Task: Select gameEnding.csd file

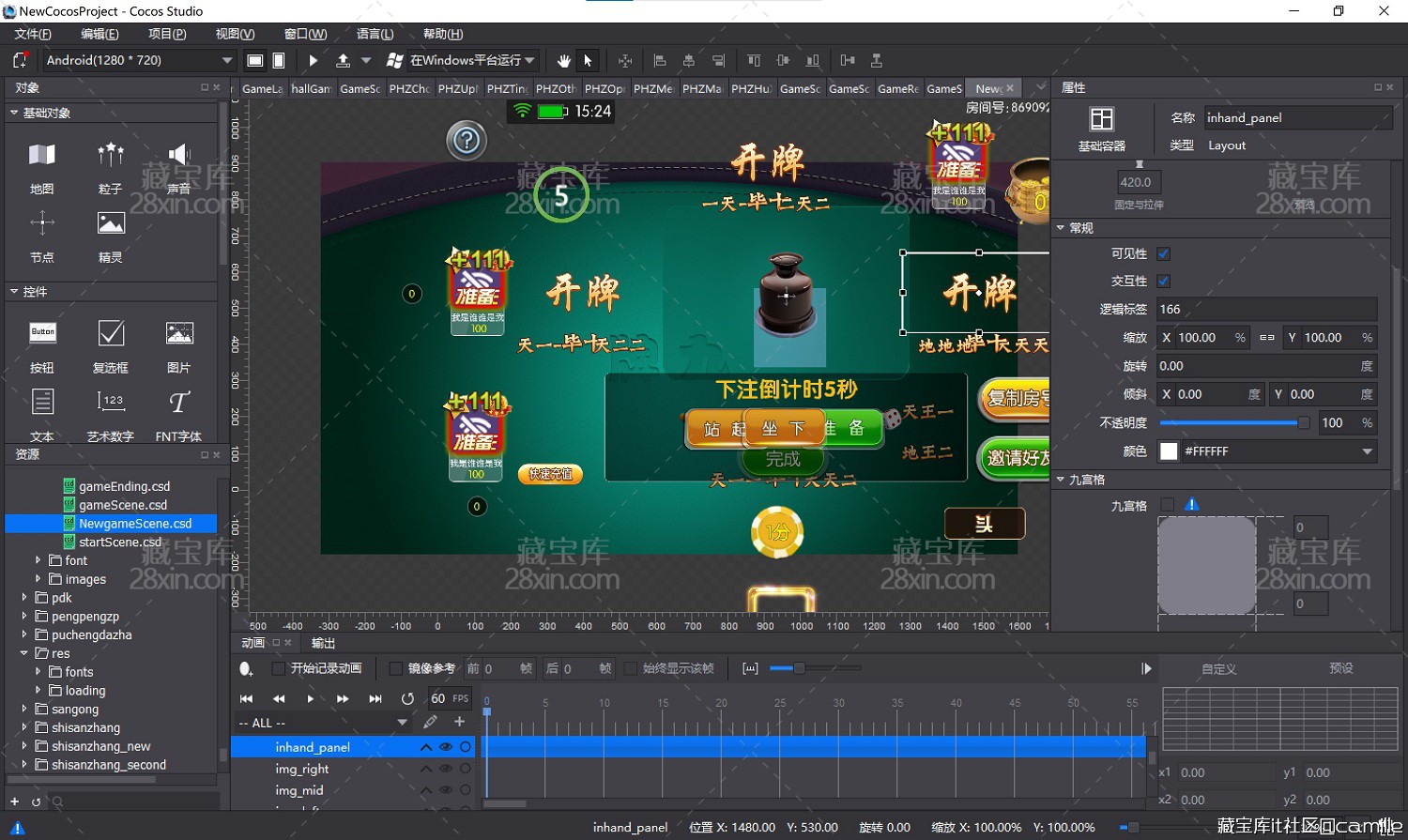Action: (x=124, y=486)
